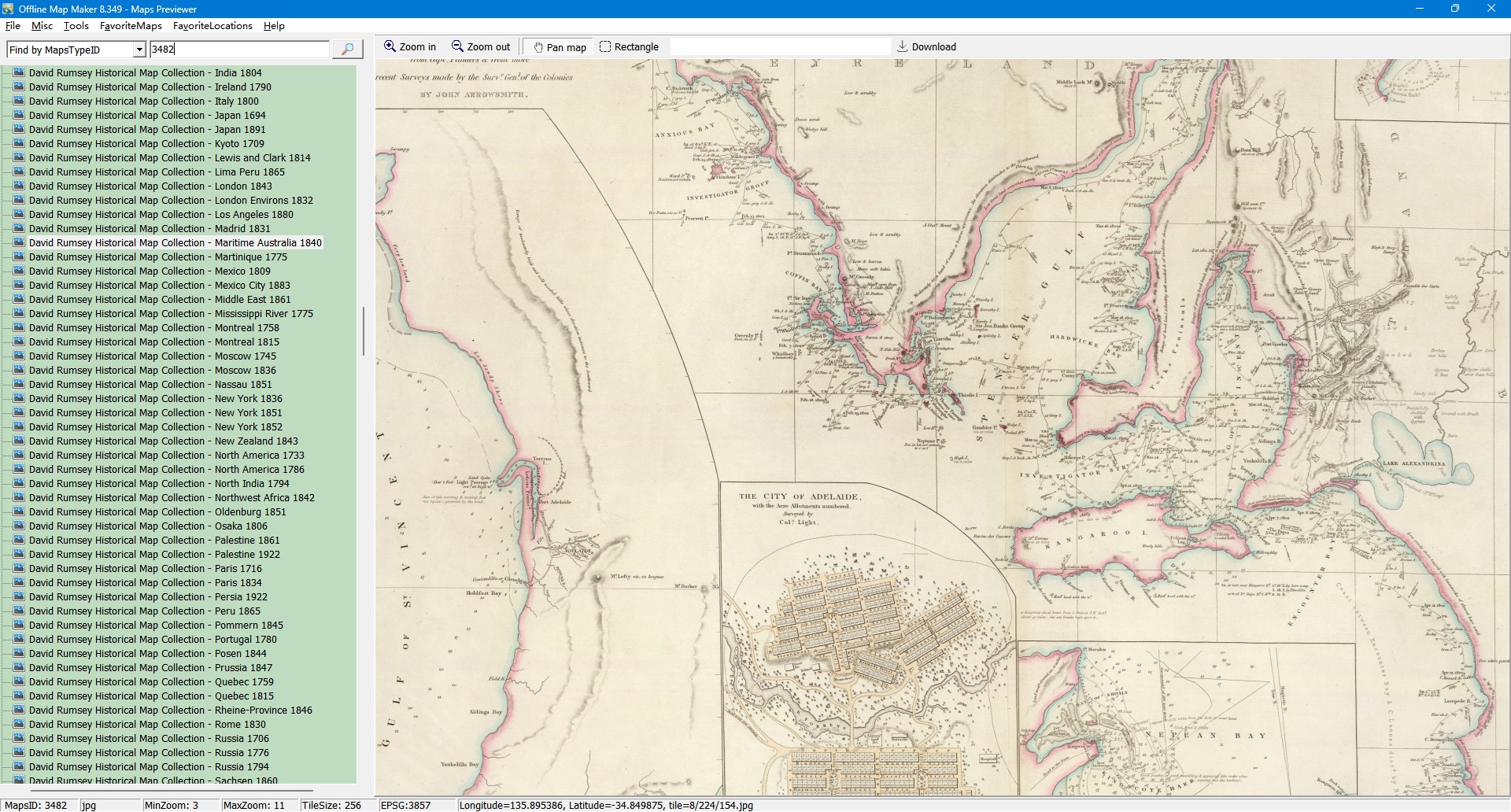Activate the Zoom out tool
The width and height of the screenshot is (1511, 812).
pyautogui.click(x=481, y=47)
